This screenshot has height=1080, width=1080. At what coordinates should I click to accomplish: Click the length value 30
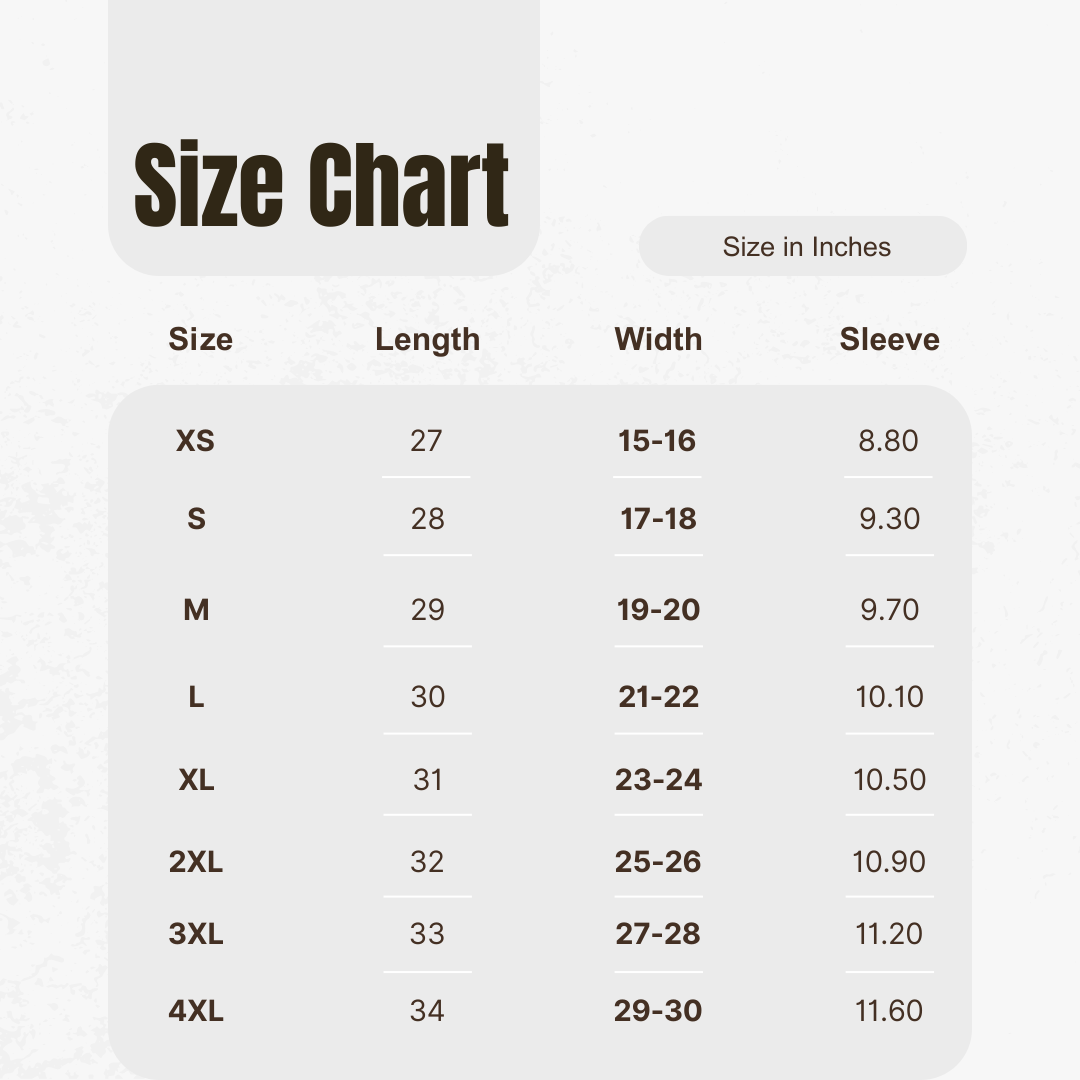point(428,697)
